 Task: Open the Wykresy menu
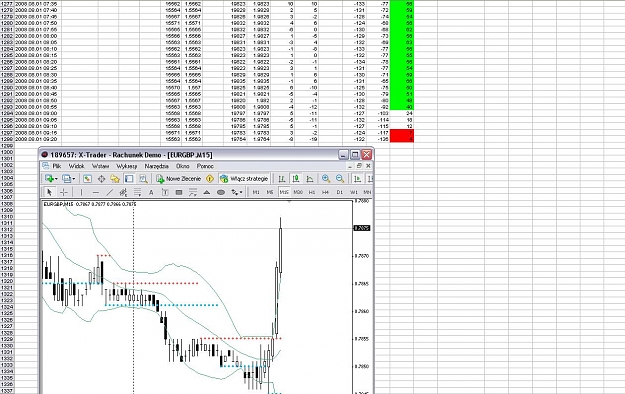click(126, 166)
